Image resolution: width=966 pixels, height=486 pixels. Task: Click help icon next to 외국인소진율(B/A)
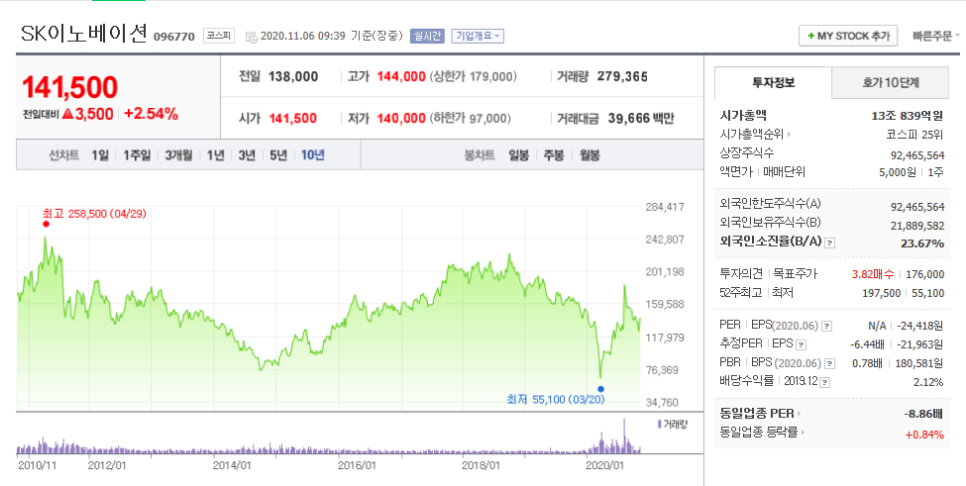pyautogui.click(x=830, y=243)
